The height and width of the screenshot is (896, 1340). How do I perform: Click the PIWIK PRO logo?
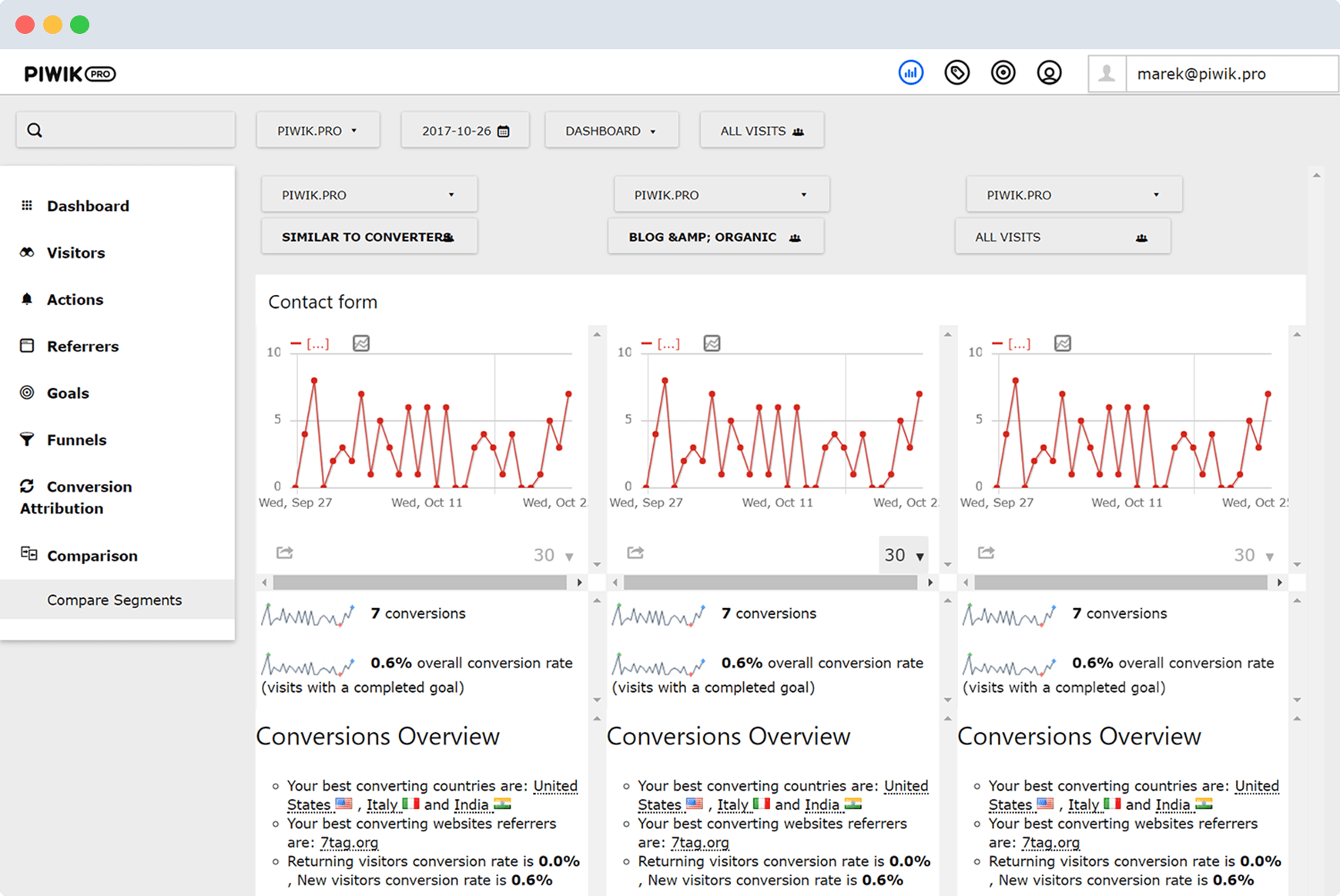pos(70,74)
